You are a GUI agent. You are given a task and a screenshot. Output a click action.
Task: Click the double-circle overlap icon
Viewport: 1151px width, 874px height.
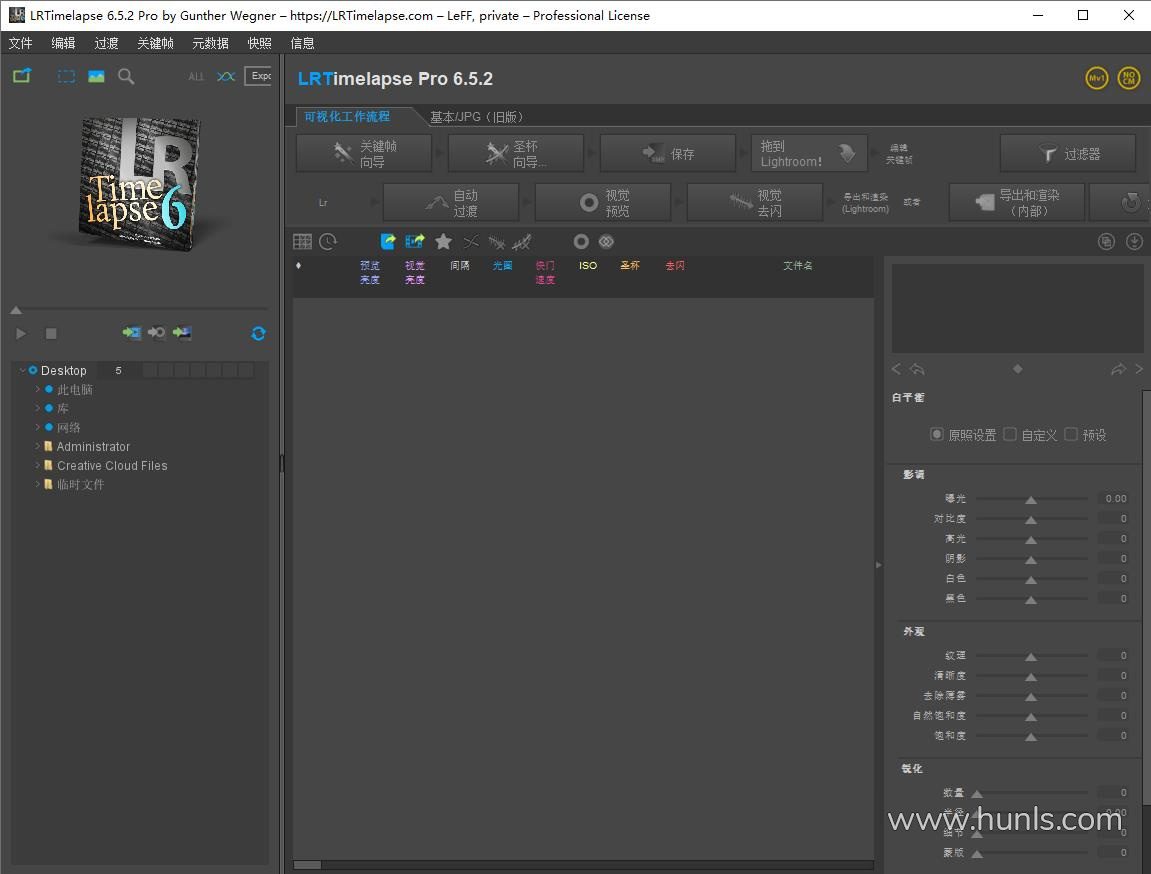pyautogui.click(x=606, y=241)
